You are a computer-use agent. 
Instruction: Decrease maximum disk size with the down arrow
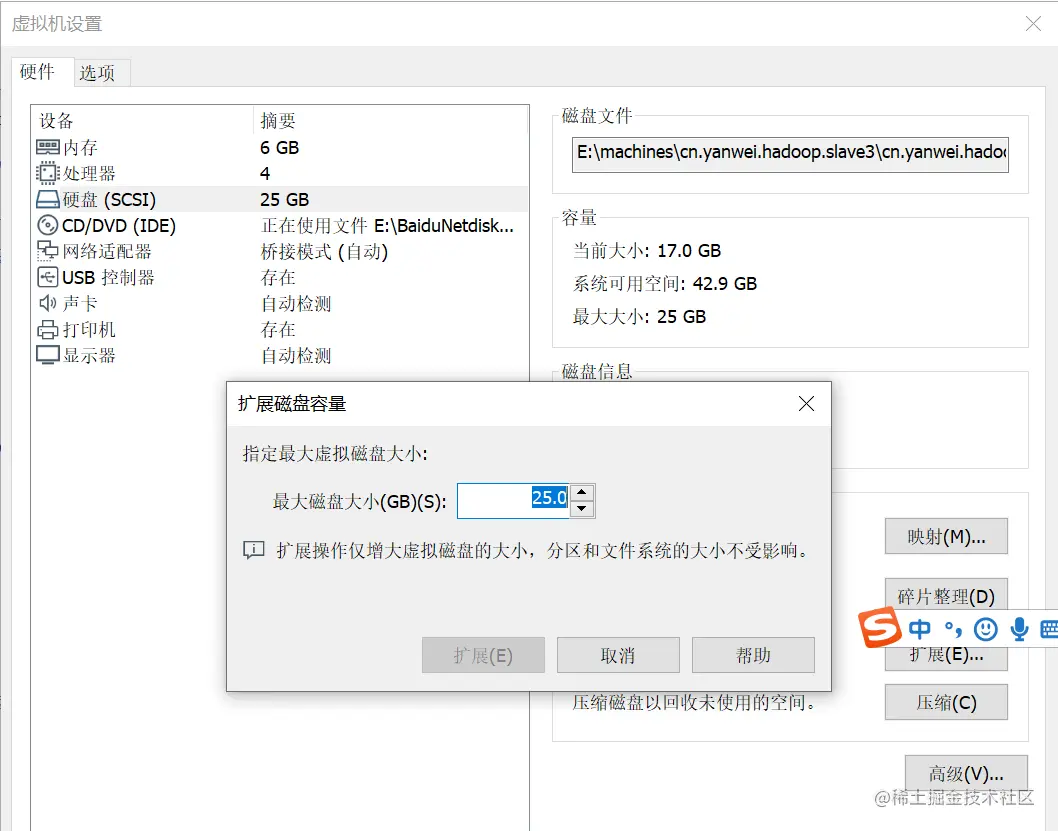pos(582,508)
